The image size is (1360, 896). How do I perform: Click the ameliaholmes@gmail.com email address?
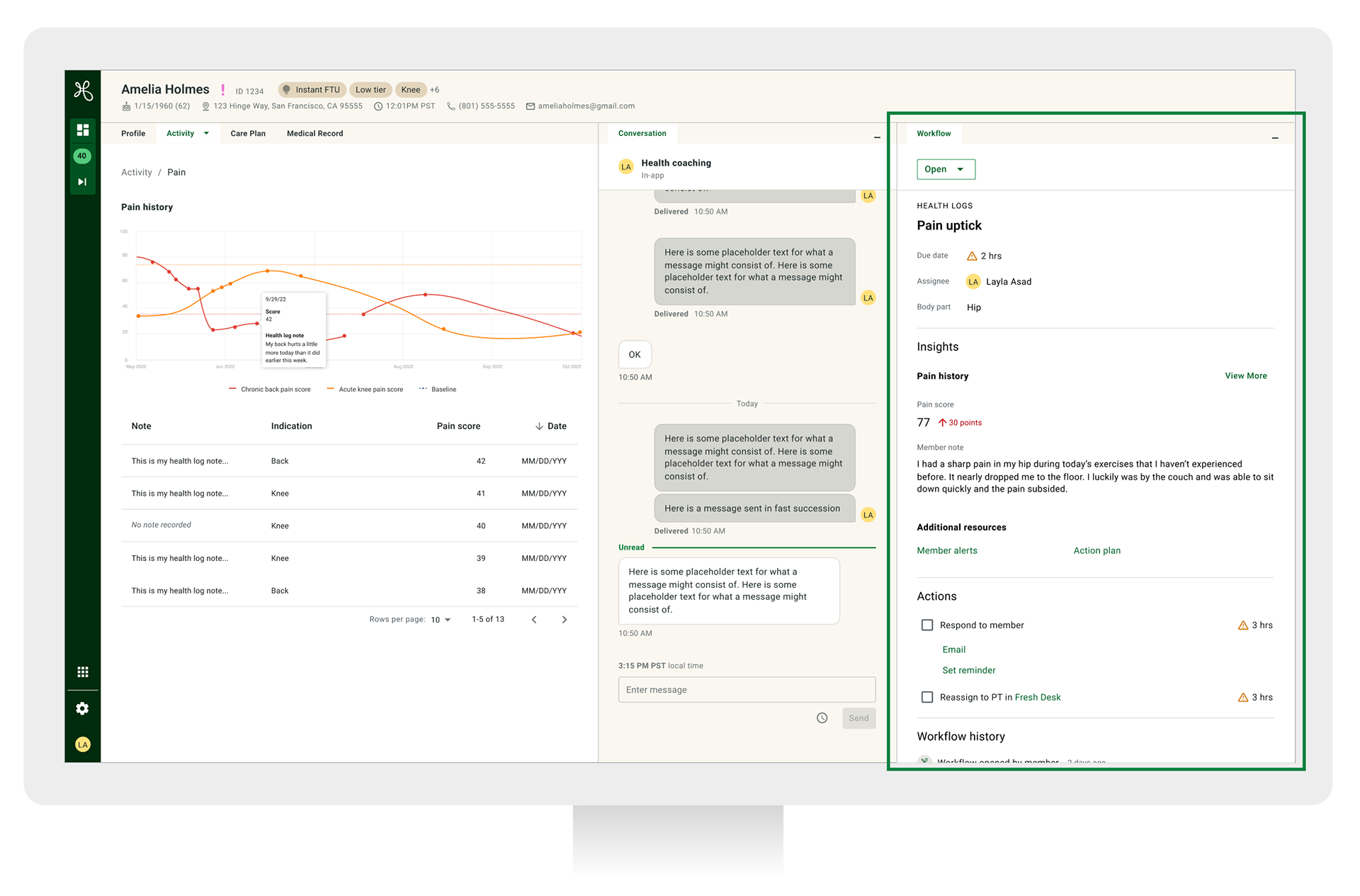586,106
